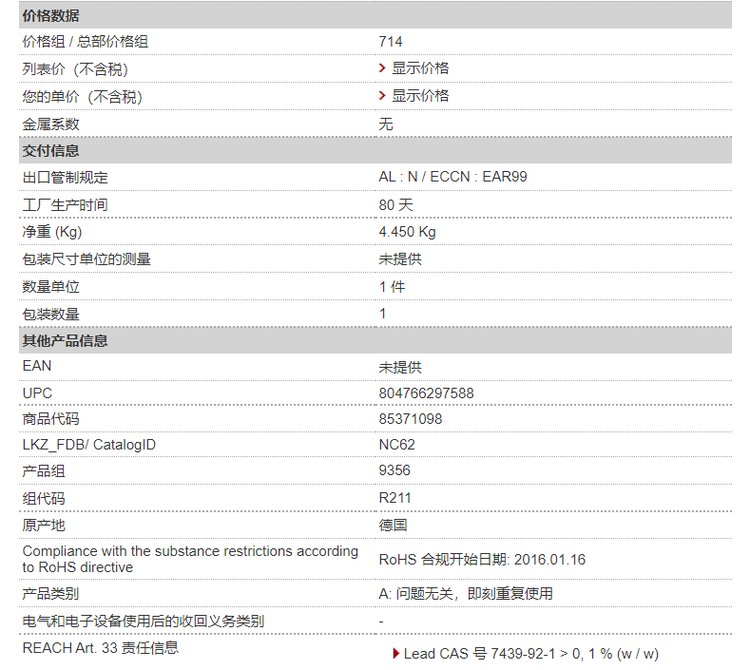Screen dimensions: 750x670
Task: Click the red chevron beside 列表价 显示价格
Action: coord(383,68)
